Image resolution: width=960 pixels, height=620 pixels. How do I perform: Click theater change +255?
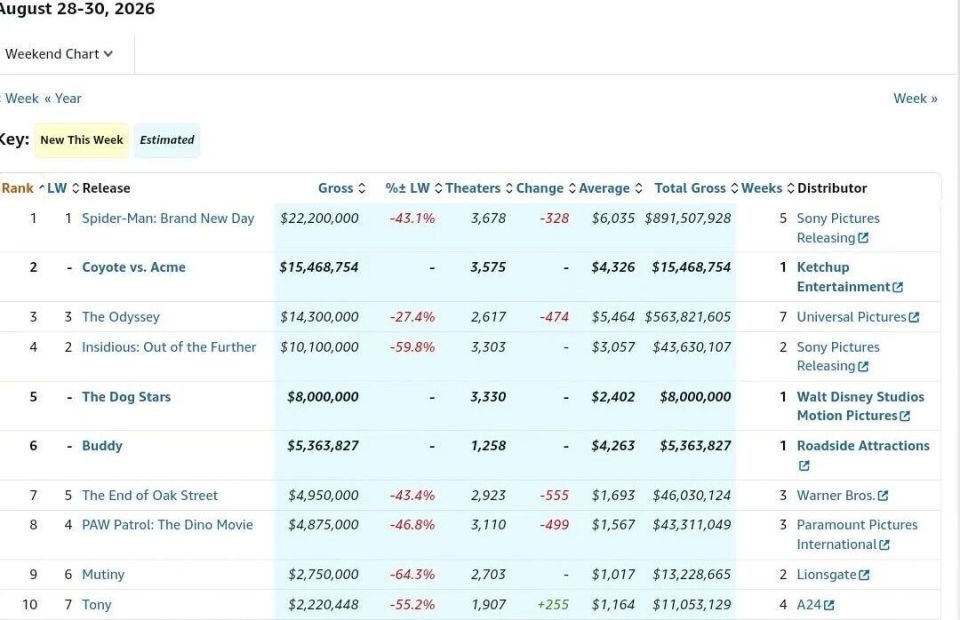tap(553, 605)
